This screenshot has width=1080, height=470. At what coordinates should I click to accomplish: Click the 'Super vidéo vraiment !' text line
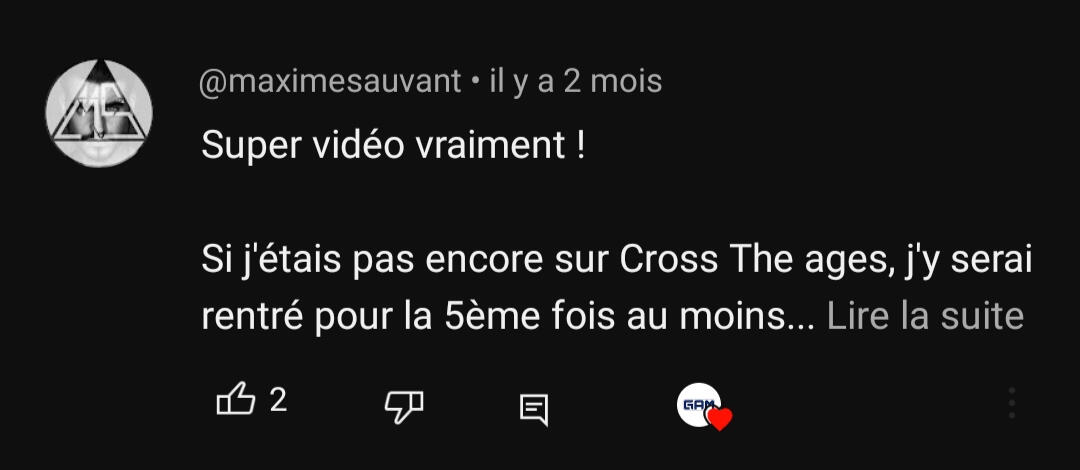393,146
